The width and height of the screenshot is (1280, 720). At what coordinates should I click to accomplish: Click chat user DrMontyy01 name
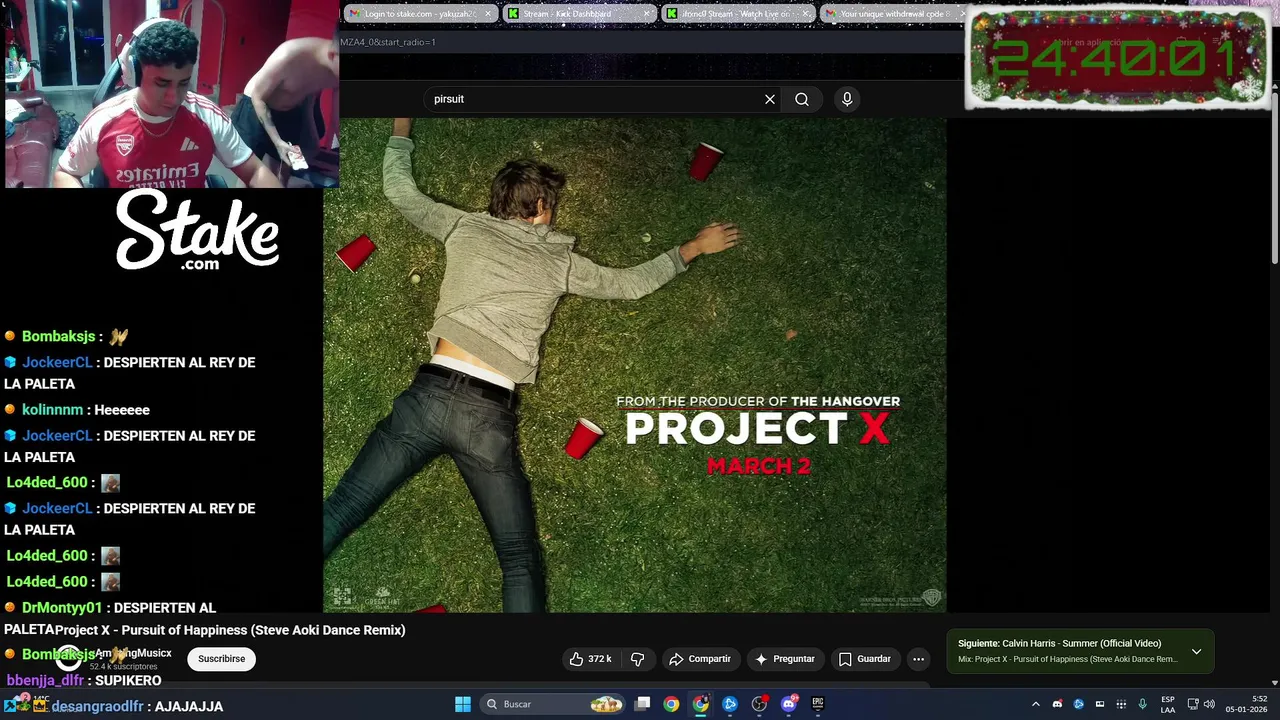pos(62,608)
